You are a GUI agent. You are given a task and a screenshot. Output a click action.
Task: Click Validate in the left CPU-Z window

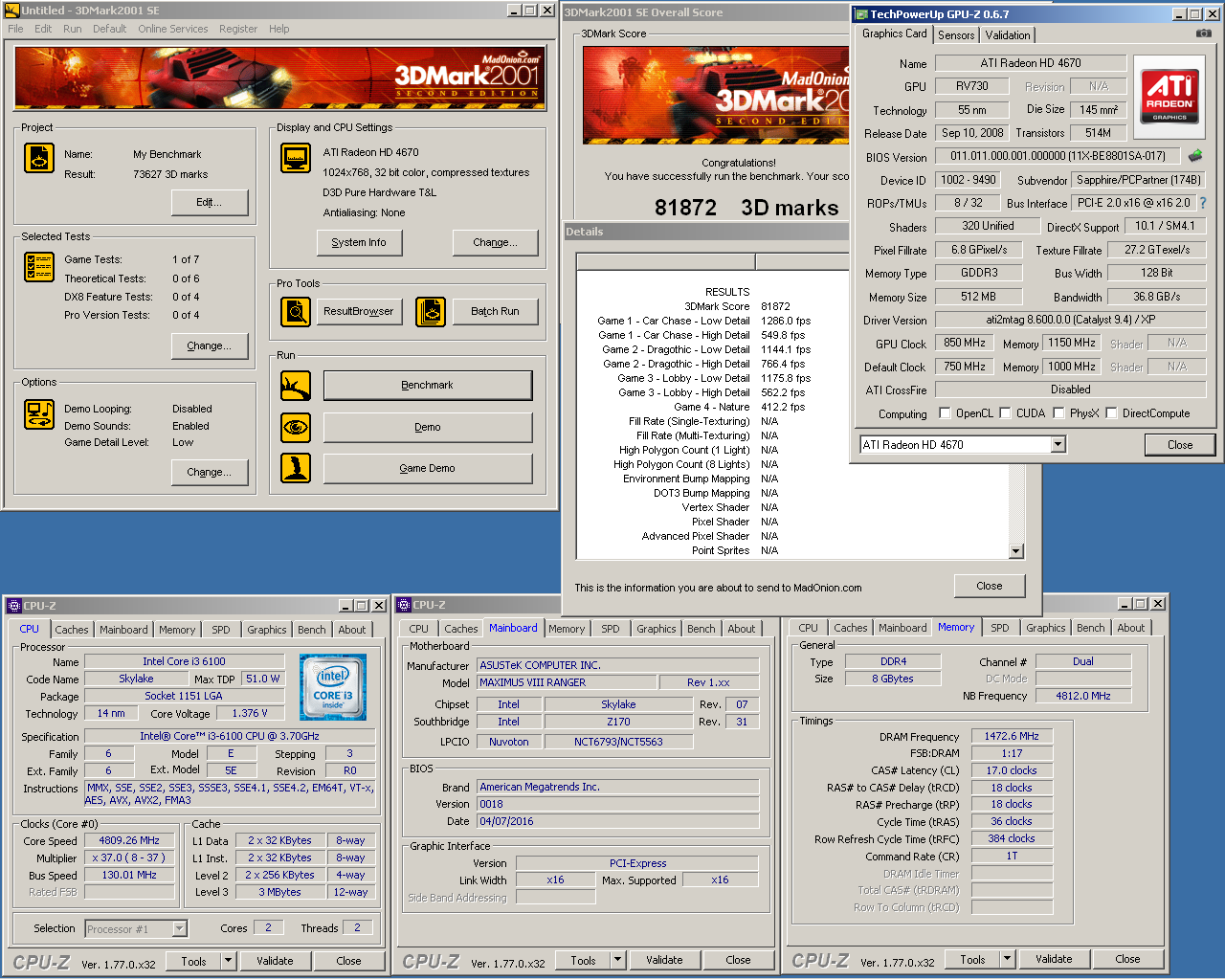pos(275,961)
